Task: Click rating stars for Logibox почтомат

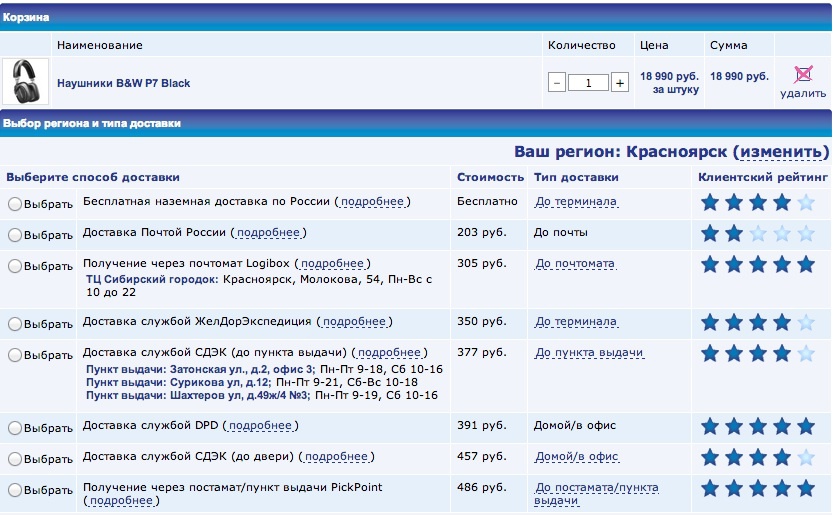Action: 758,264
